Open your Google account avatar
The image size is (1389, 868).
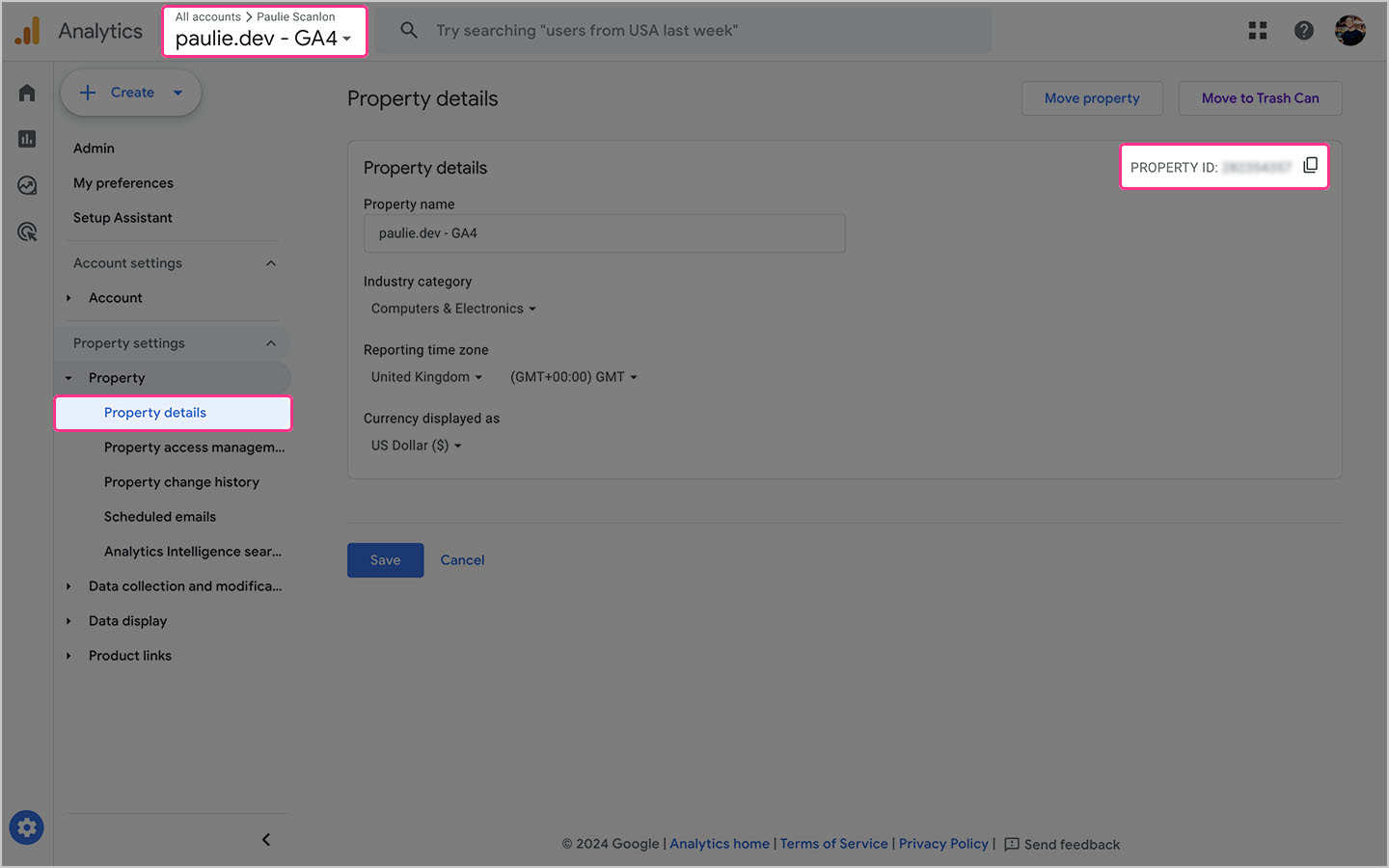(1349, 30)
